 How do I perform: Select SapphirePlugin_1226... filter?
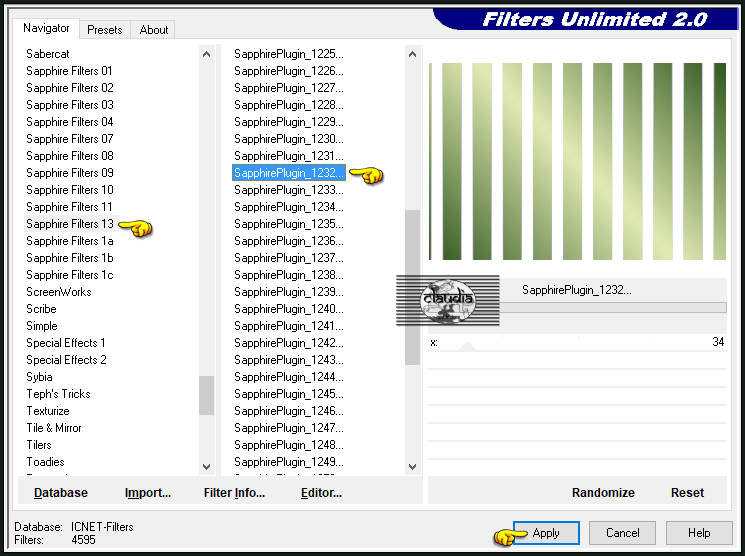288,71
